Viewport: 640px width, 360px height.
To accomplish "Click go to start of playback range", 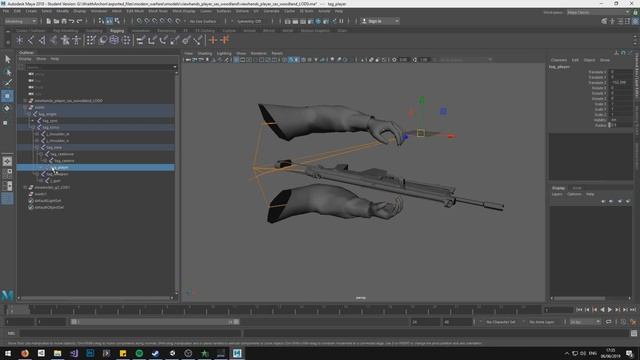I will tap(579, 310).
